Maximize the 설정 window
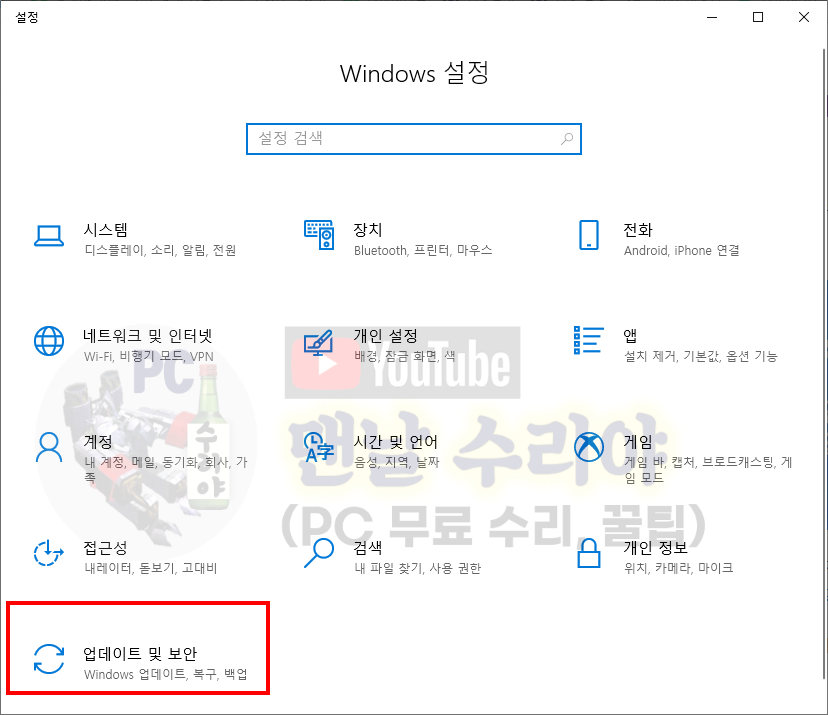This screenshot has width=828, height=715. [758, 17]
